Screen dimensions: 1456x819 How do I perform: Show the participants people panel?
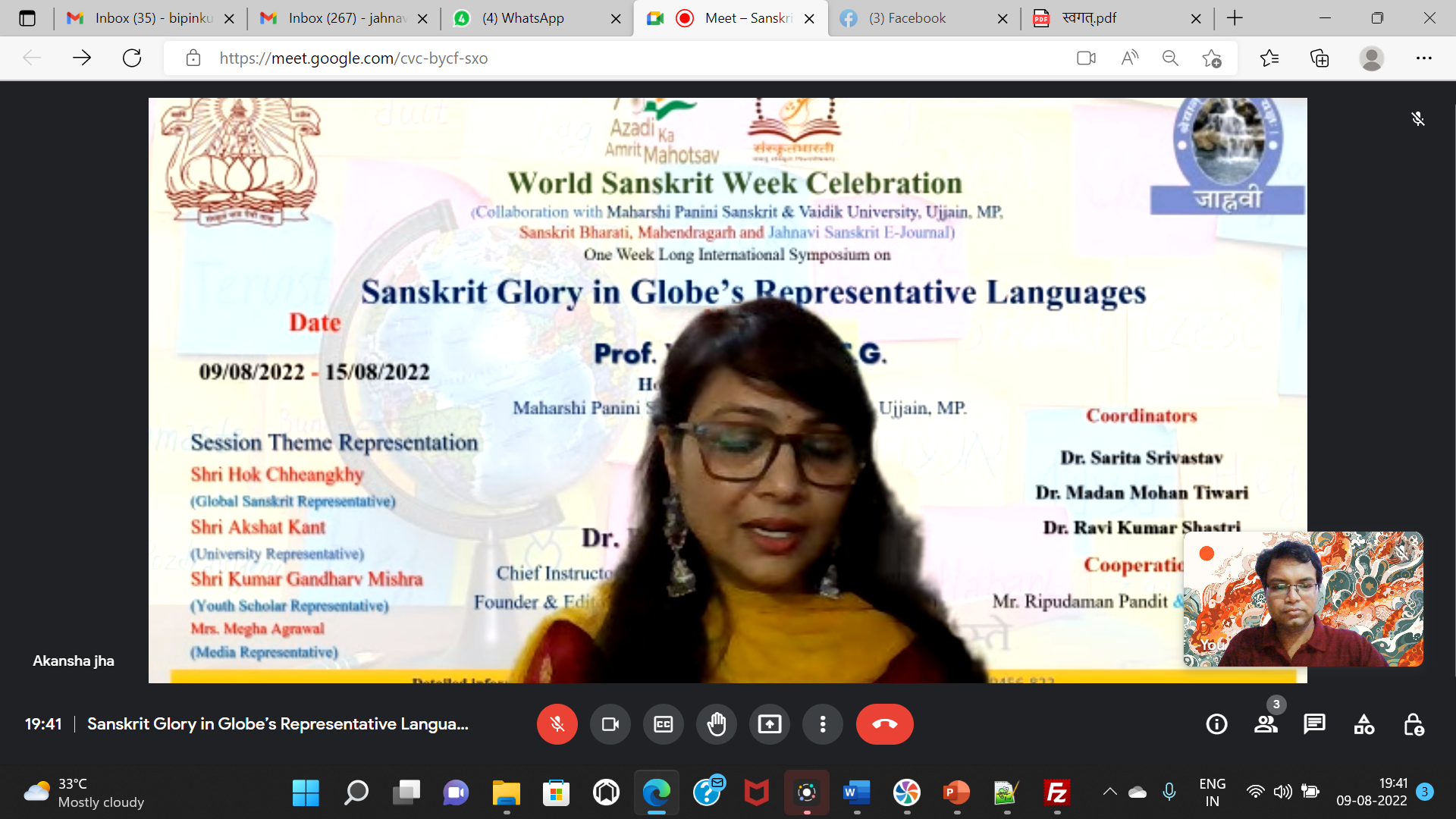1266,724
